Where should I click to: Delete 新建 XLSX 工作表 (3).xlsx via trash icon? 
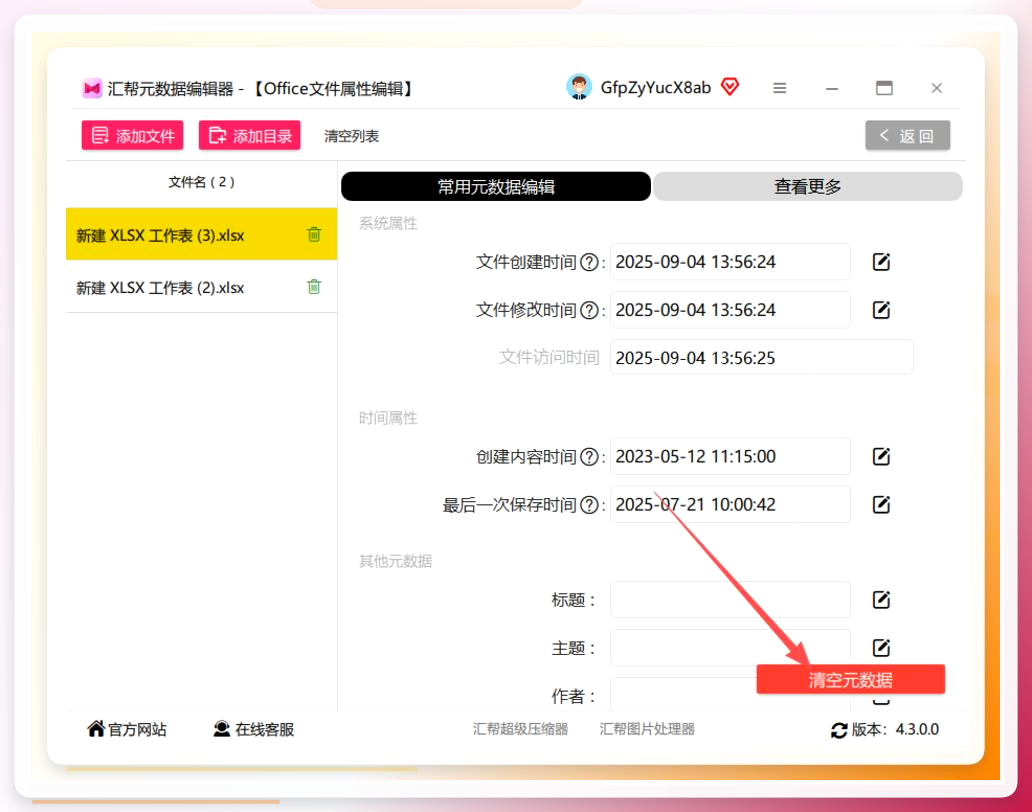[314, 234]
